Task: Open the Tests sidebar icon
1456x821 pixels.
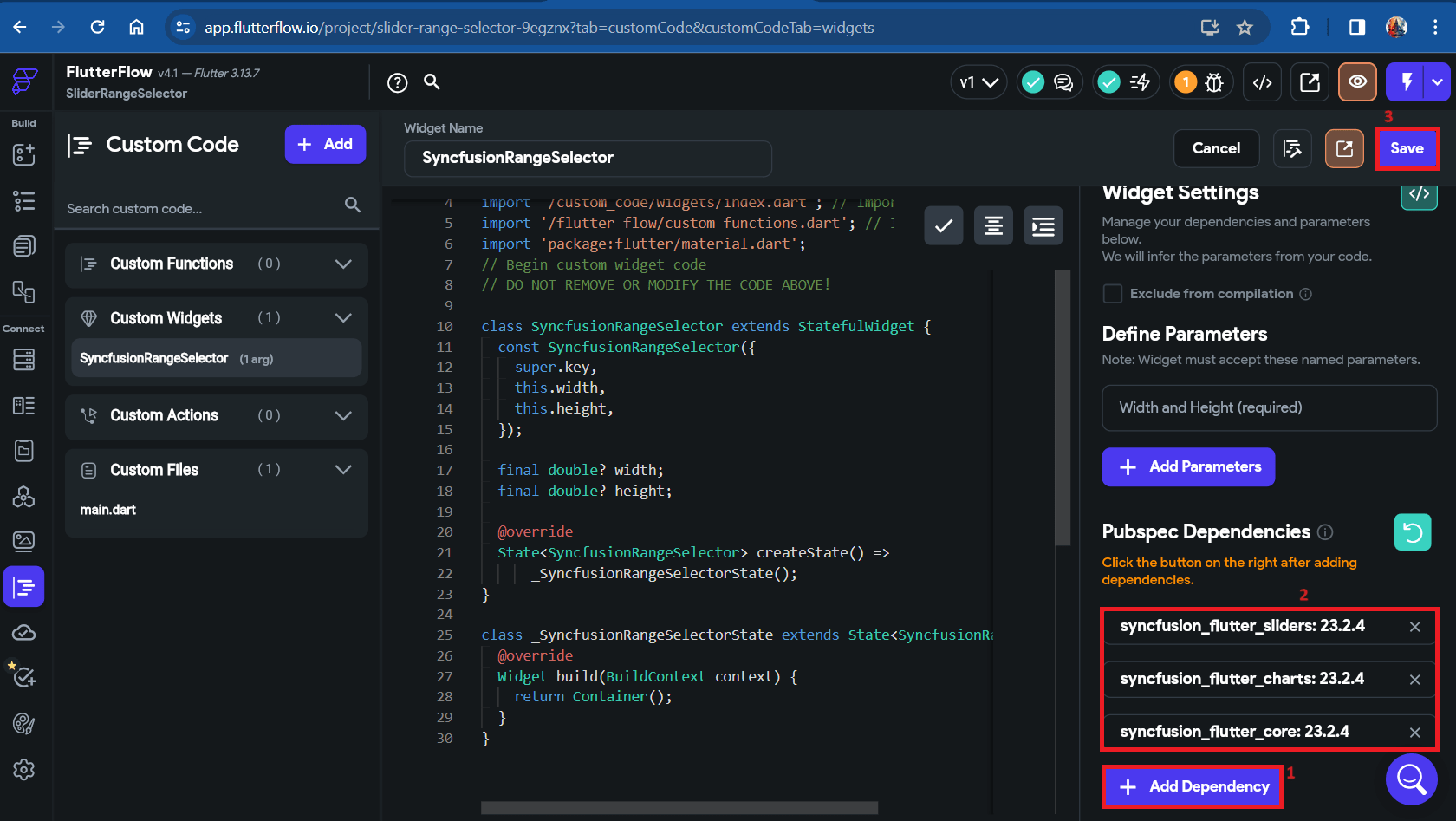Action: 23,677
